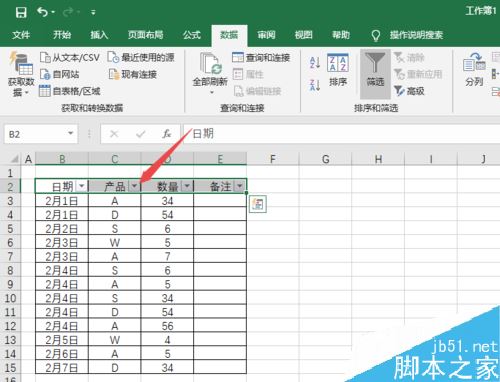Click the 编辑链接 button
Viewport: 500px width, 382px height.
(x=257, y=91)
